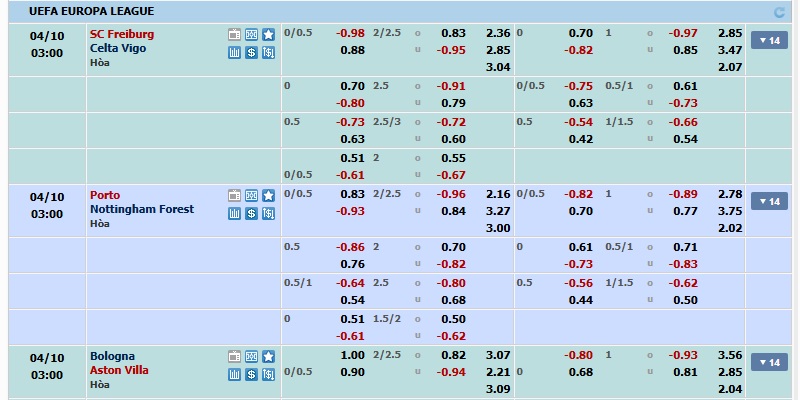Open the Nottingham Forest team link
This screenshot has width=800, height=400.
click(142, 209)
